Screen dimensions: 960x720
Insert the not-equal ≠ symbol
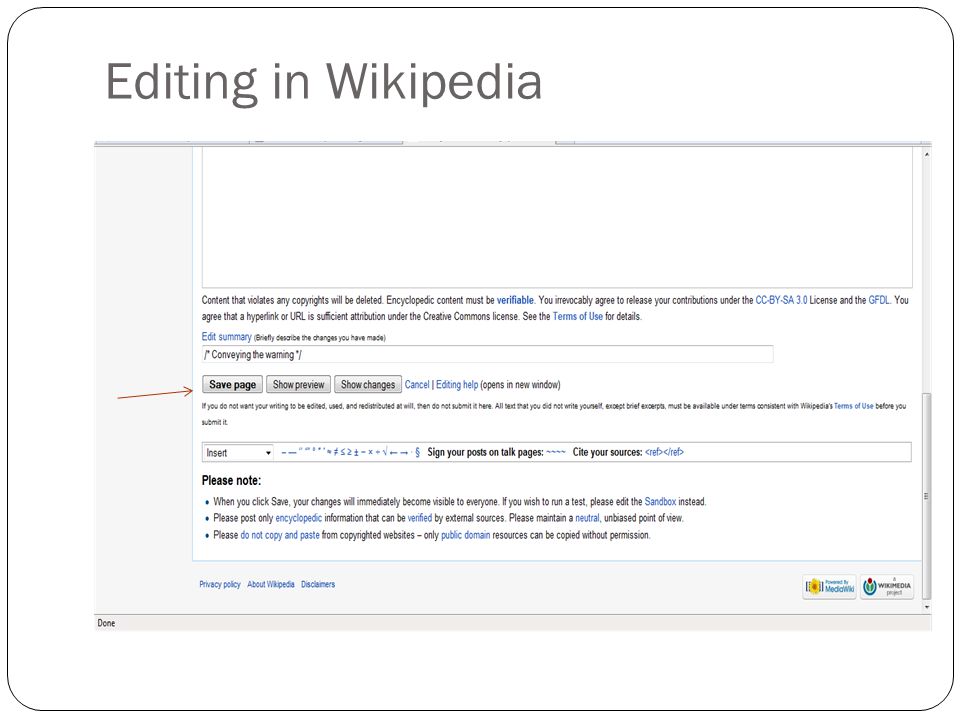[336, 452]
